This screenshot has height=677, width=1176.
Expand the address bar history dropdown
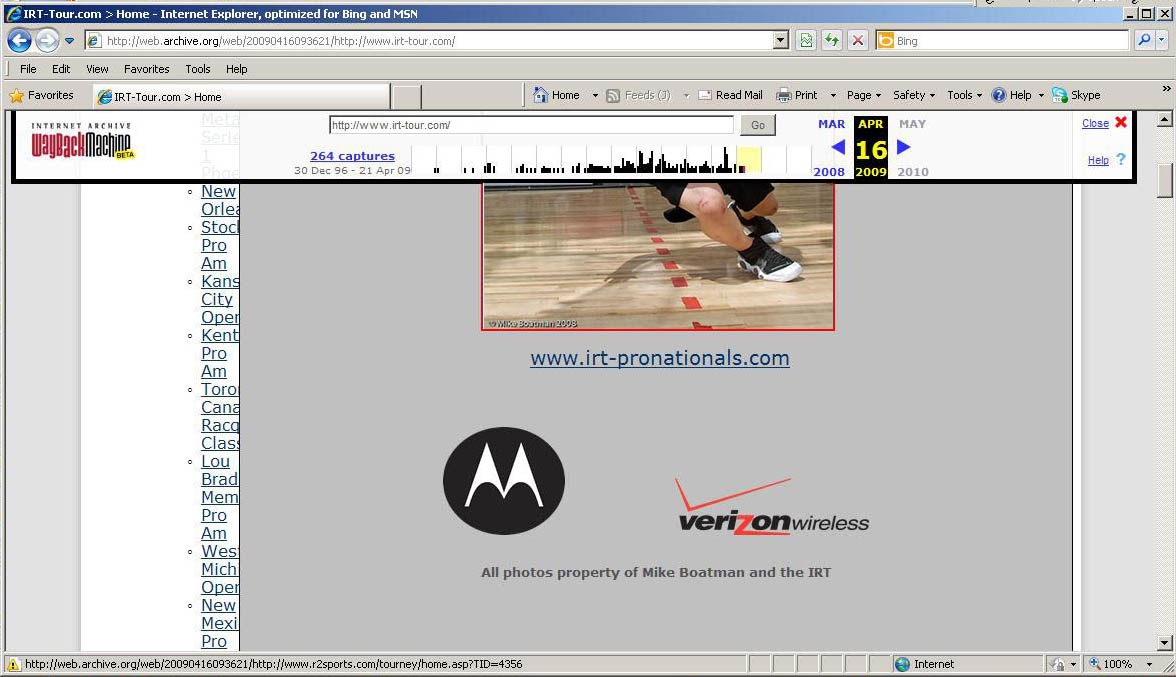781,40
